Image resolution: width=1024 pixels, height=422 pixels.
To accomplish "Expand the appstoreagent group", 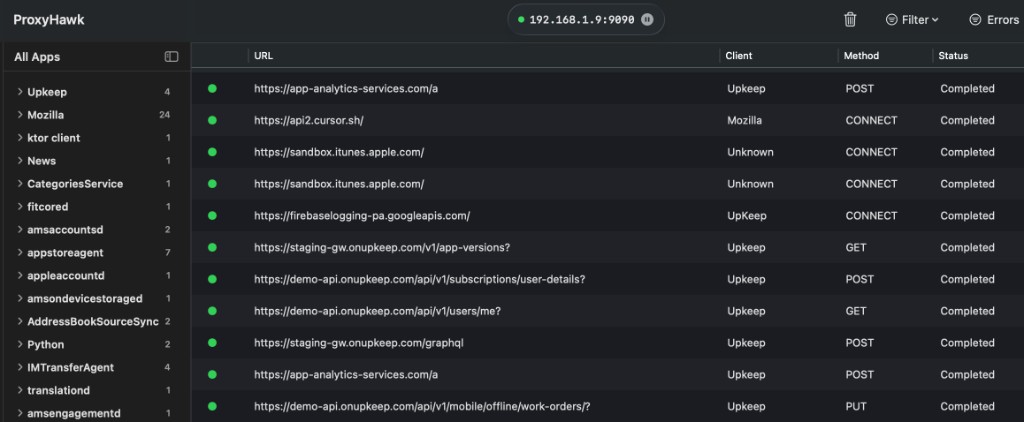I will (x=20, y=252).
